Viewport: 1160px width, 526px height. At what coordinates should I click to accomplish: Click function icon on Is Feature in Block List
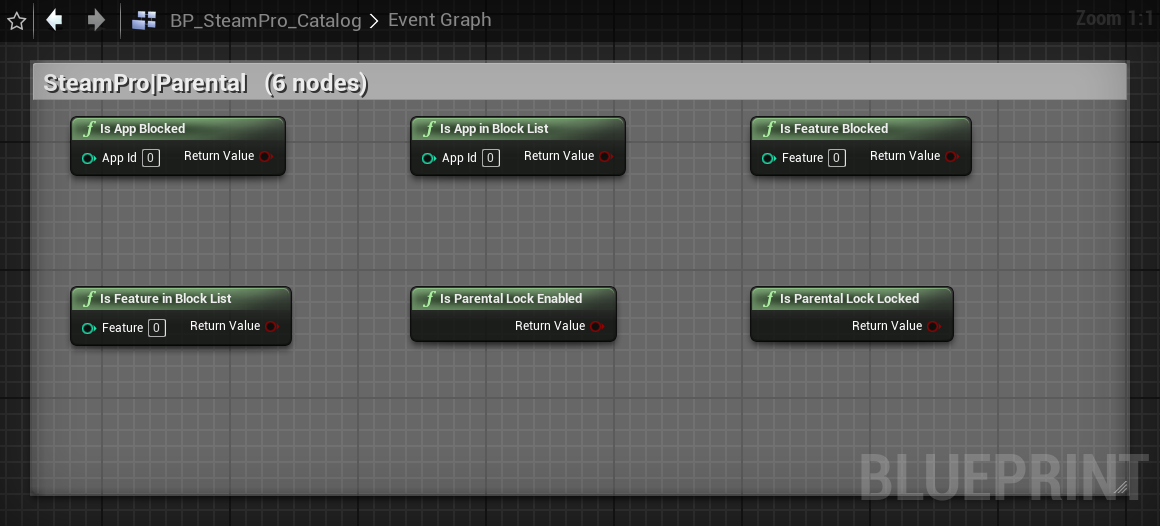[89, 299]
